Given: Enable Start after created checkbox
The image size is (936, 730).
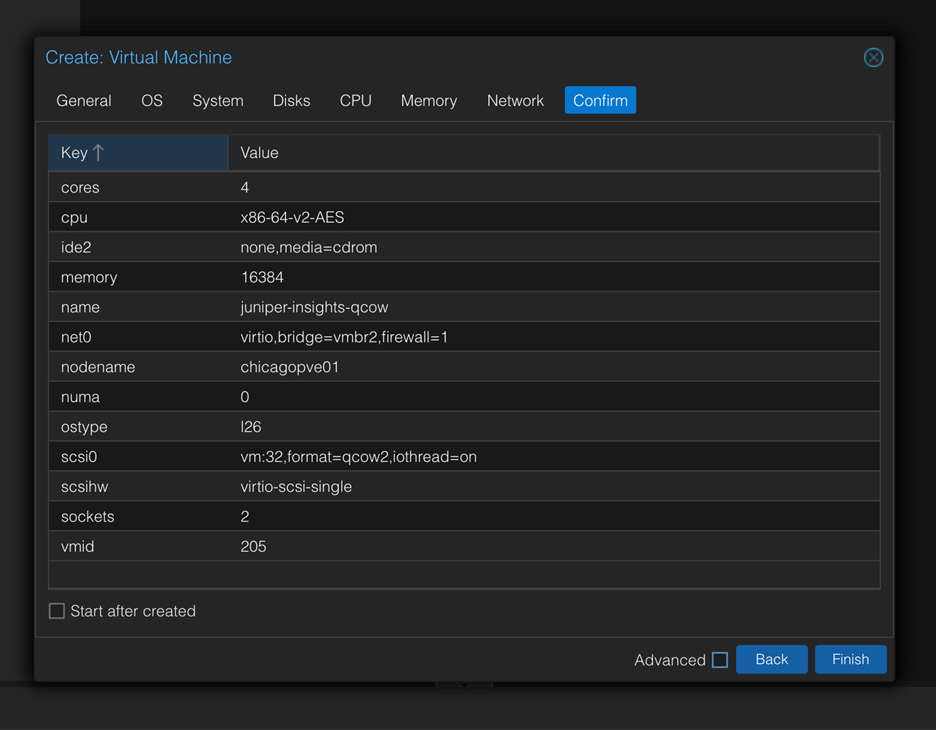Looking at the screenshot, I should point(57,611).
